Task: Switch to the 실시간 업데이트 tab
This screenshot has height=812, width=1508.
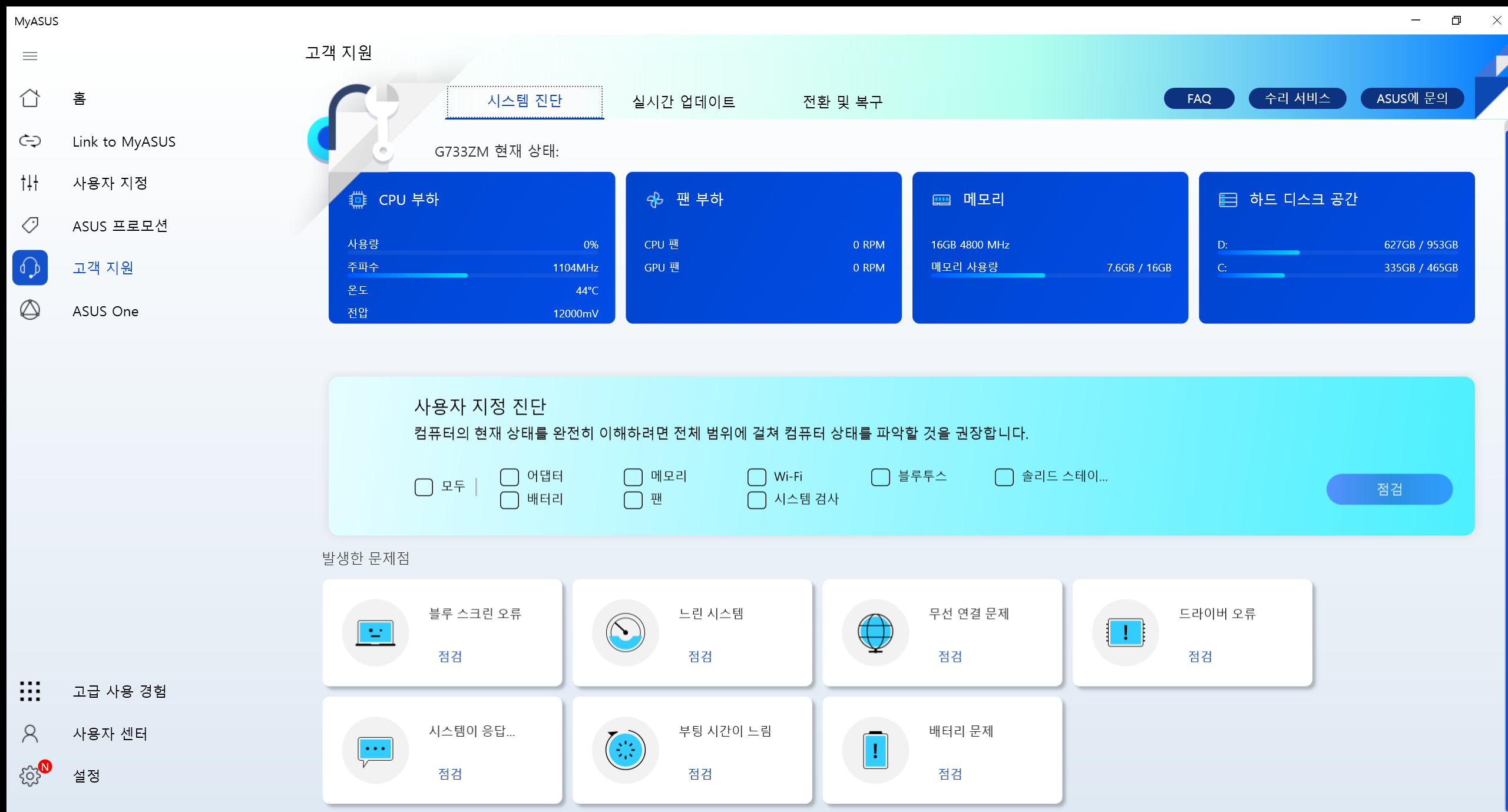Action: 683,102
